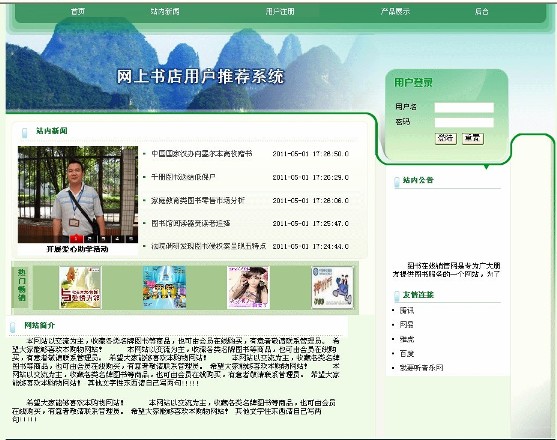Click the icon beside 站内新闻 heading
The height and width of the screenshot is (440, 557).
point(25,132)
